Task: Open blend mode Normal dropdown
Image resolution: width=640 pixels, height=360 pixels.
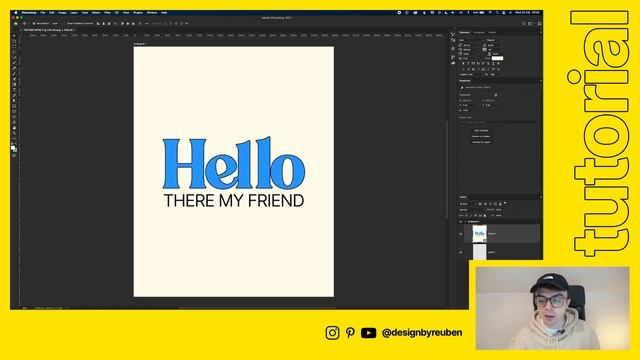Action: click(x=471, y=210)
